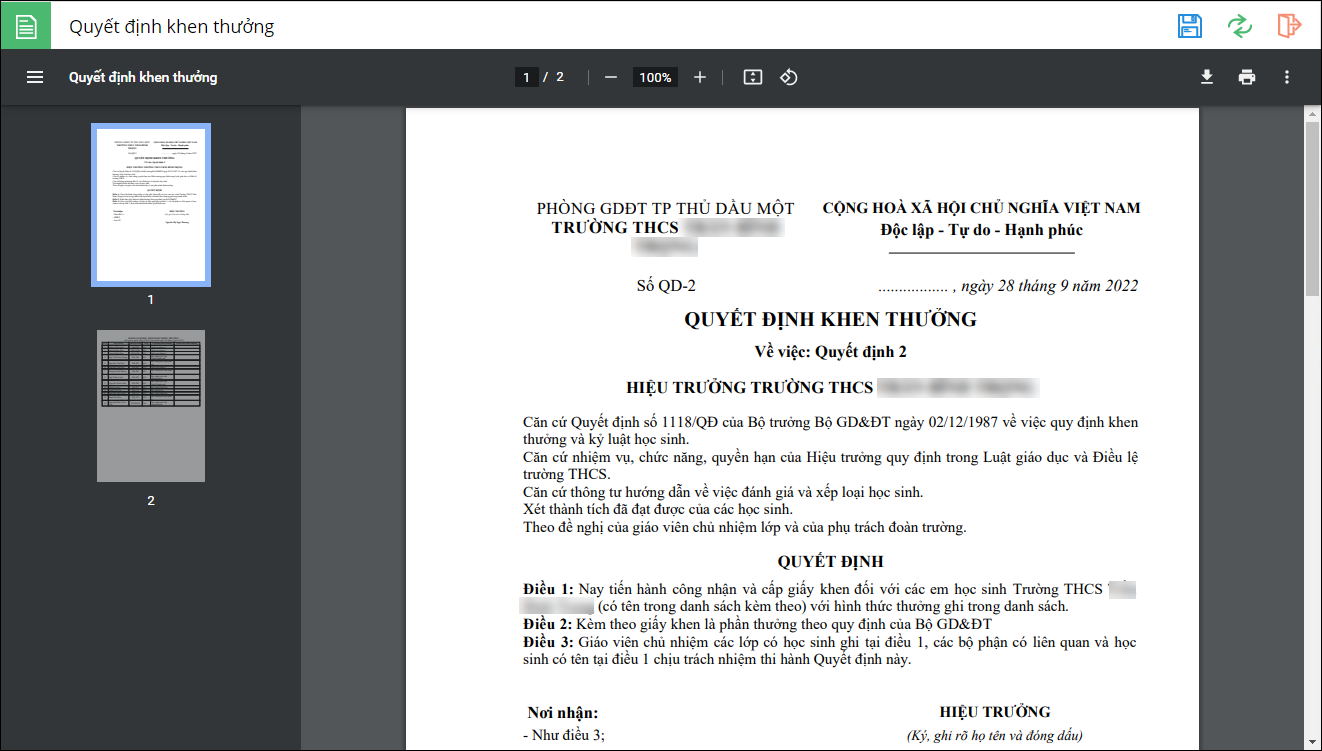Viewport: 1322px width, 751px height.
Task: Click 'CỘNG HOÀ XÃ HỘI CHỦ NGHĨA VIỆT NAM'
Action: click(x=981, y=208)
